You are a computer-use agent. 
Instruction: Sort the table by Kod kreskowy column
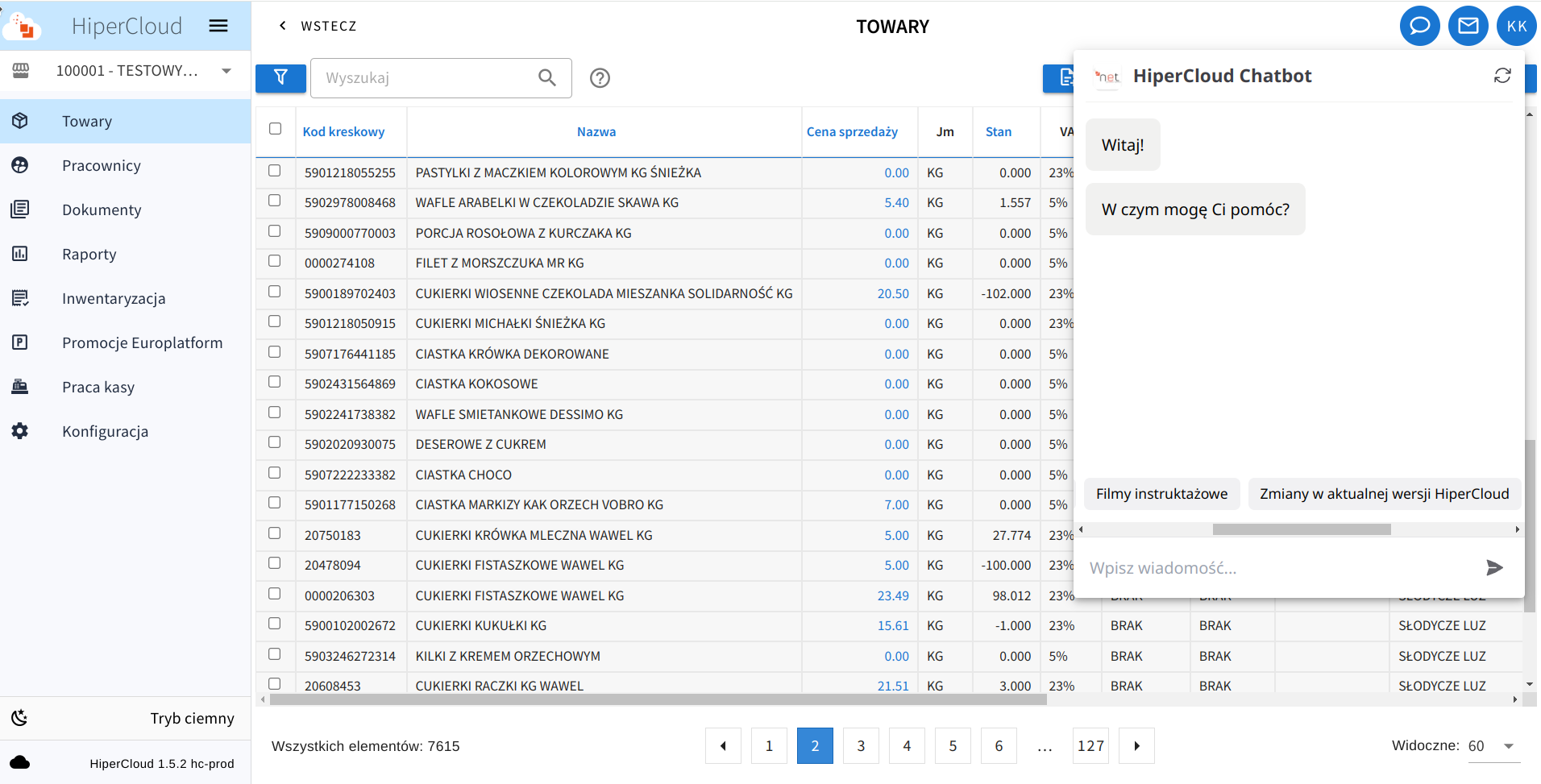(343, 131)
